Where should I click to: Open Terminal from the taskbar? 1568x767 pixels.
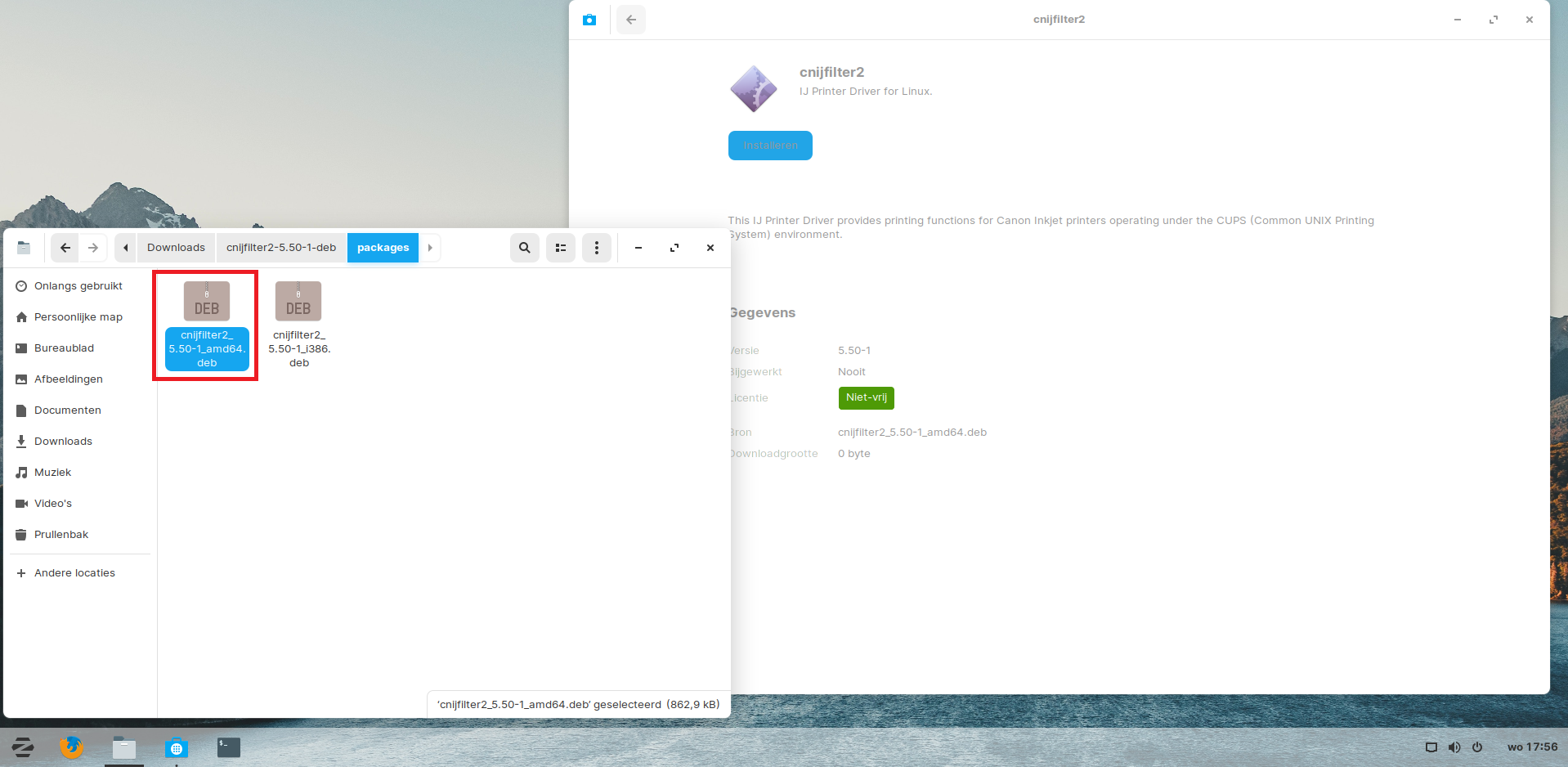point(229,747)
